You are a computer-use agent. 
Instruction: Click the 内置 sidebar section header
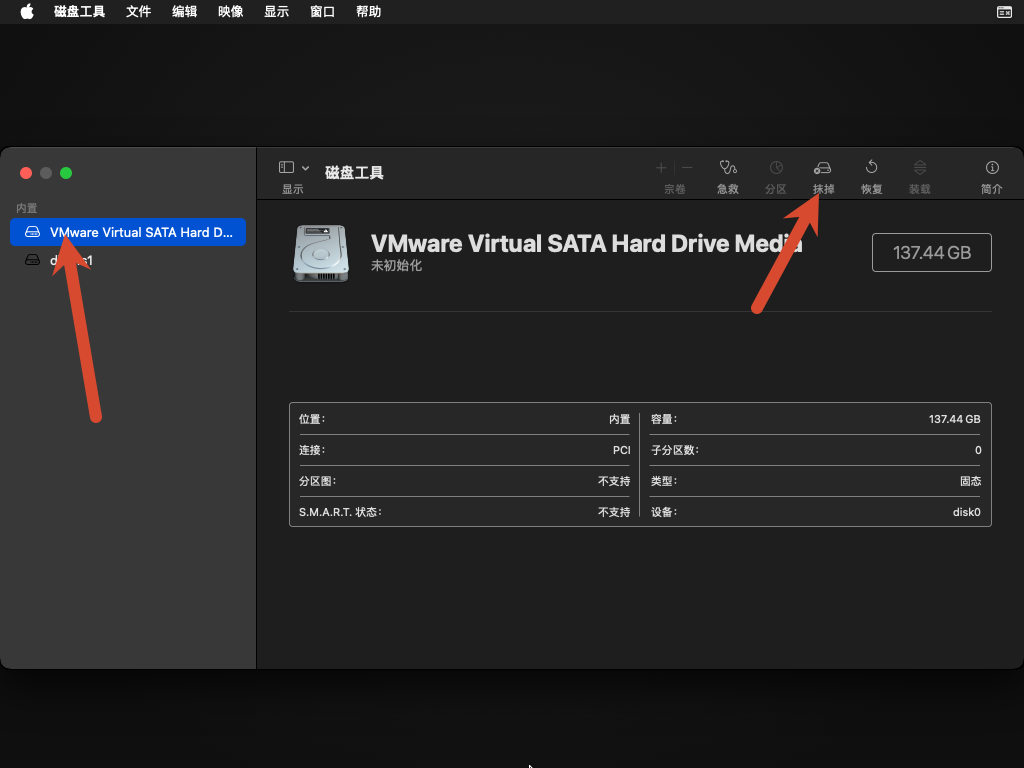(27, 208)
